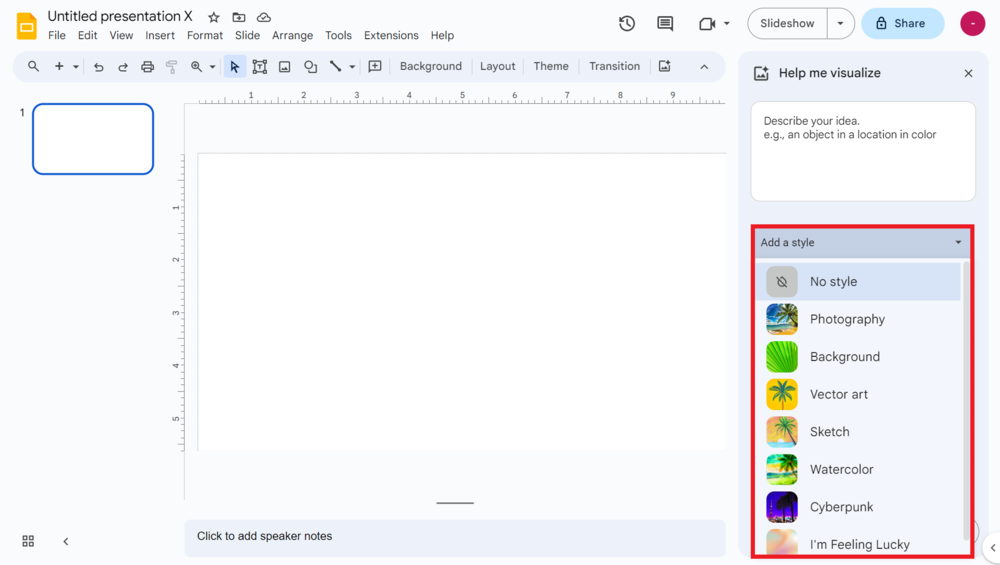Open Slideshow options dropdown arrow
This screenshot has height=565, width=1000.
[840, 23]
